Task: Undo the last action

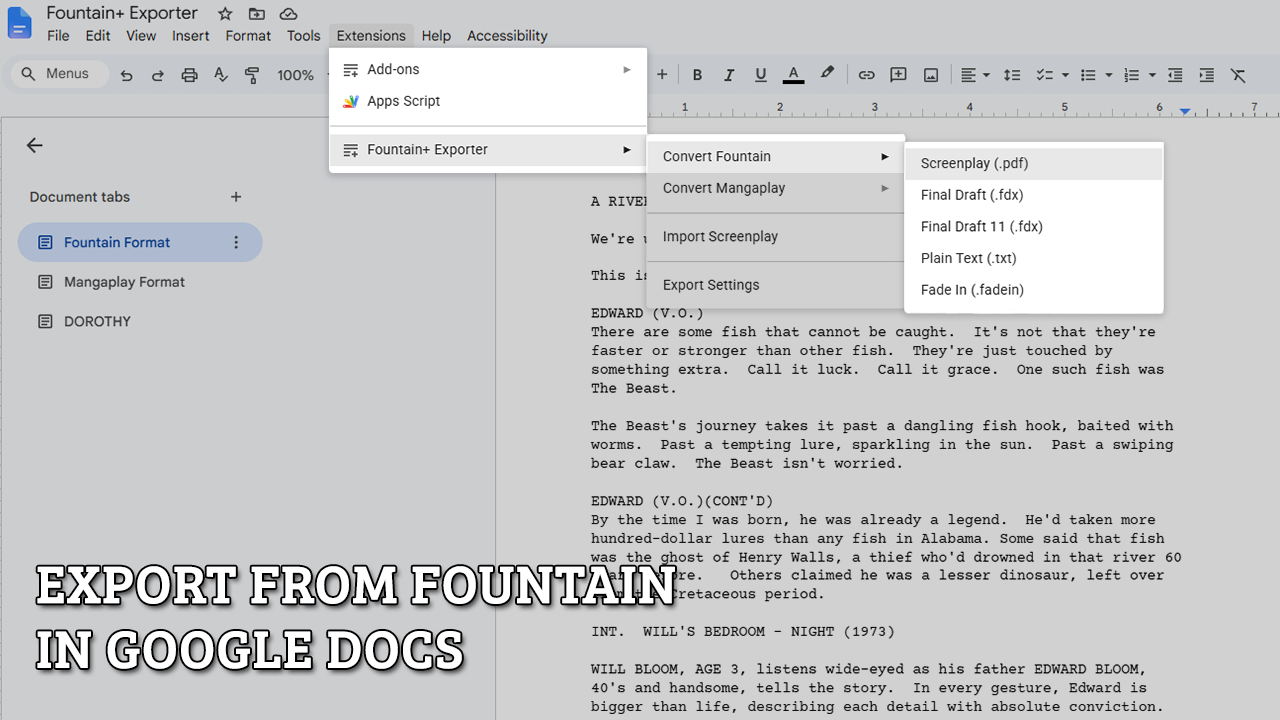Action: pos(126,75)
